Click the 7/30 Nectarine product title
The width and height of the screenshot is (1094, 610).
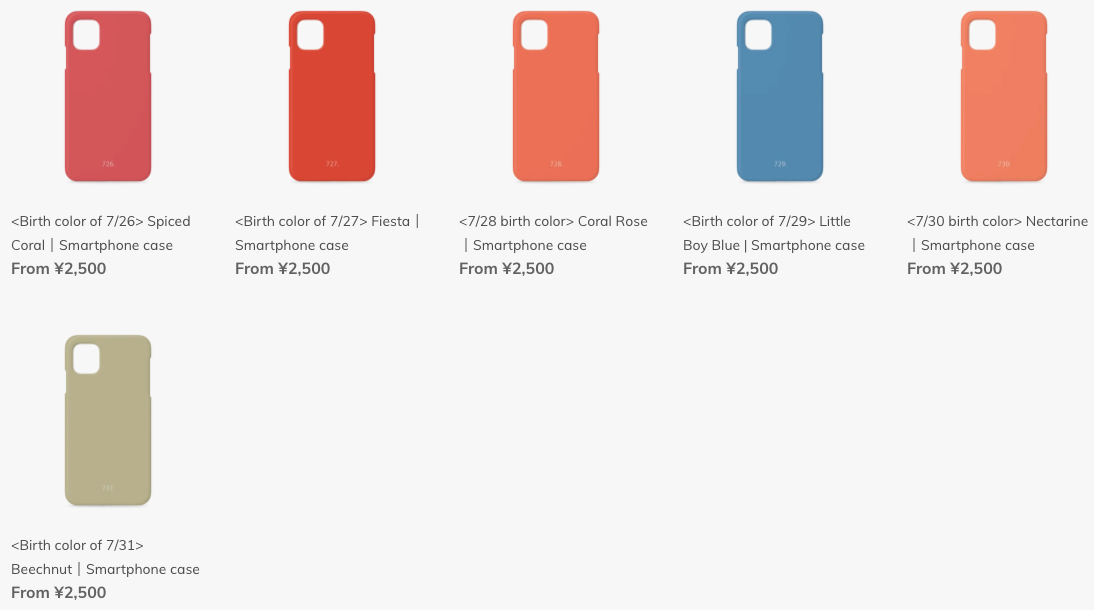pos(997,233)
